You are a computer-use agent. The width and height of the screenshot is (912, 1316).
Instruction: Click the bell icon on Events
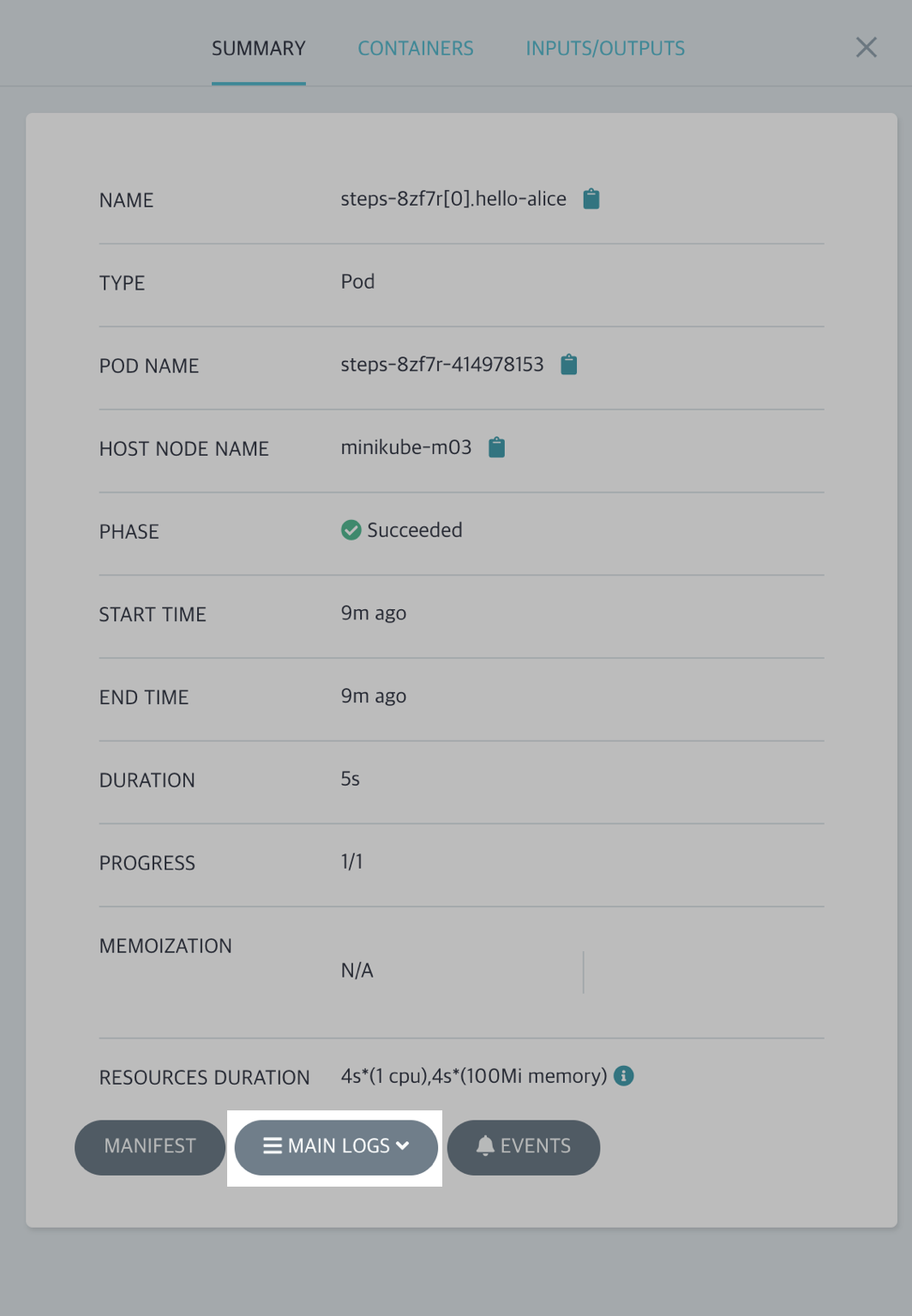(485, 1146)
